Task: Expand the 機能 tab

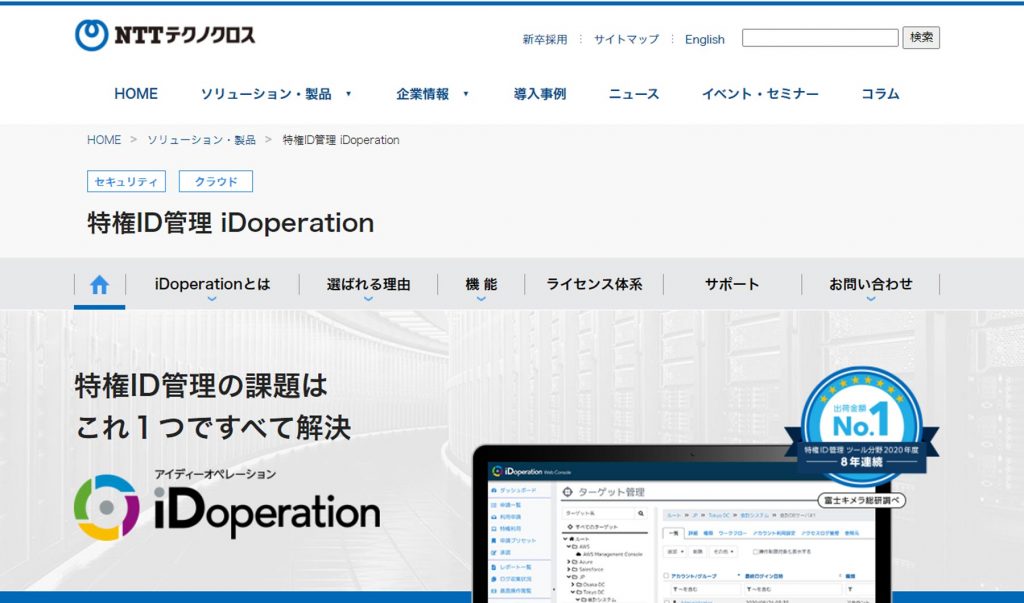Action: click(481, 285)
